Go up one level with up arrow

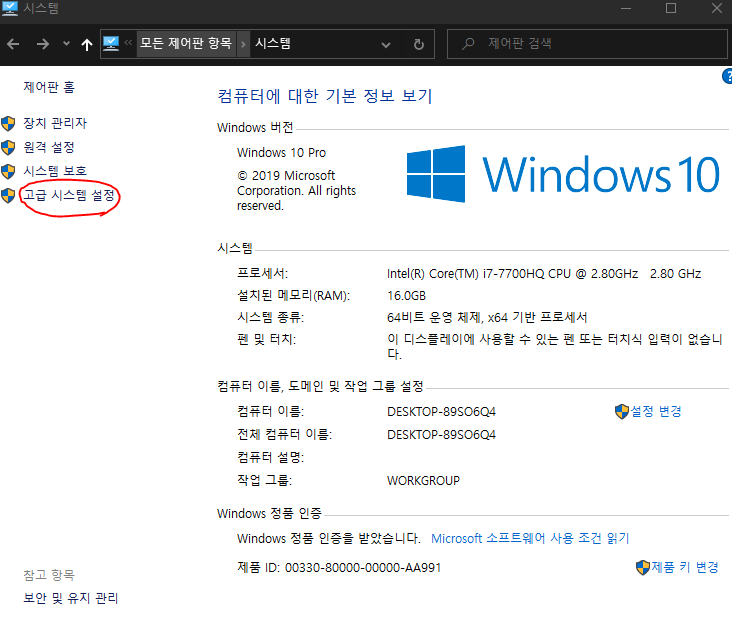pos(87,45)
